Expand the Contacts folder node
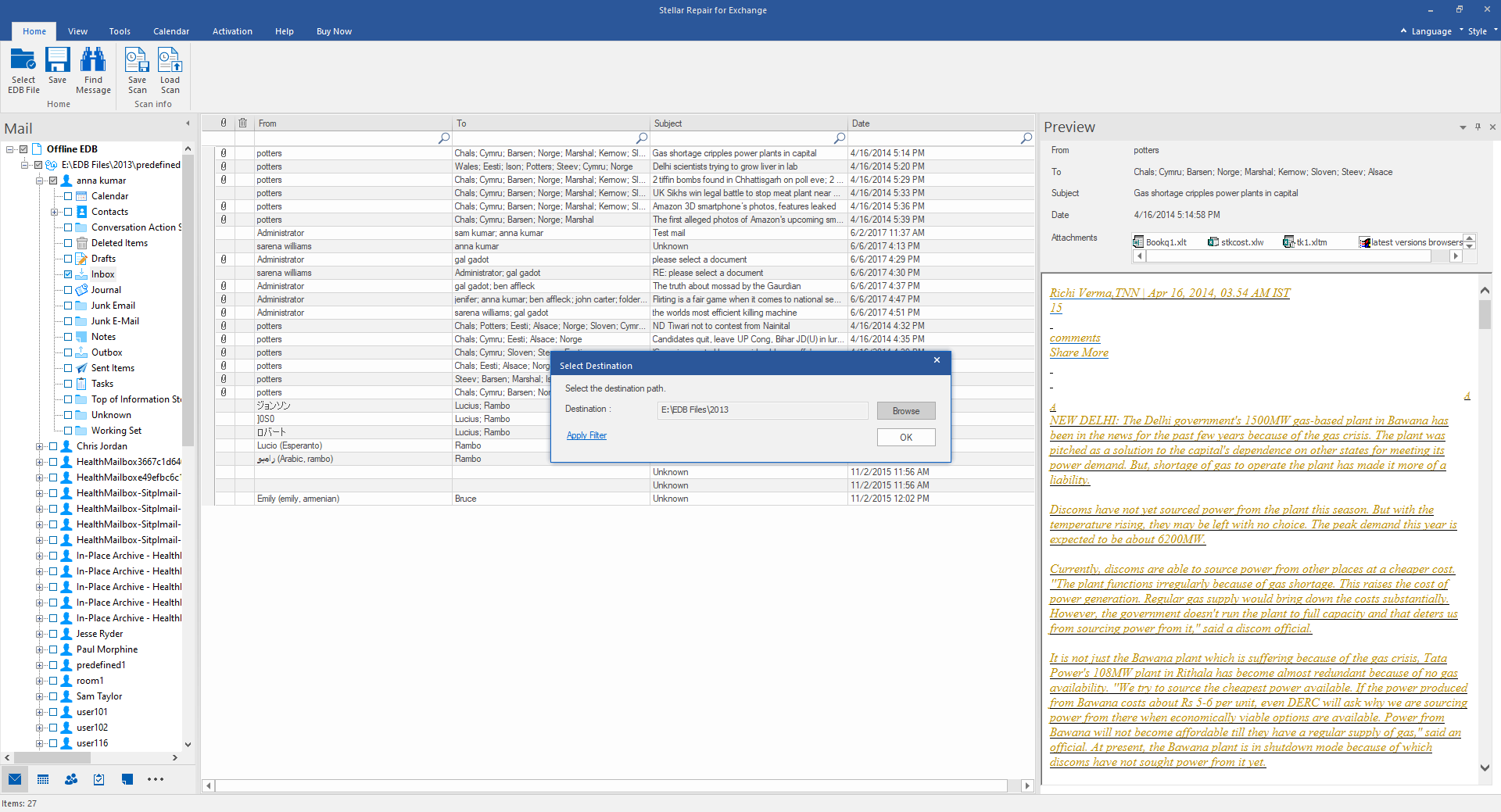 coord(54,212)
